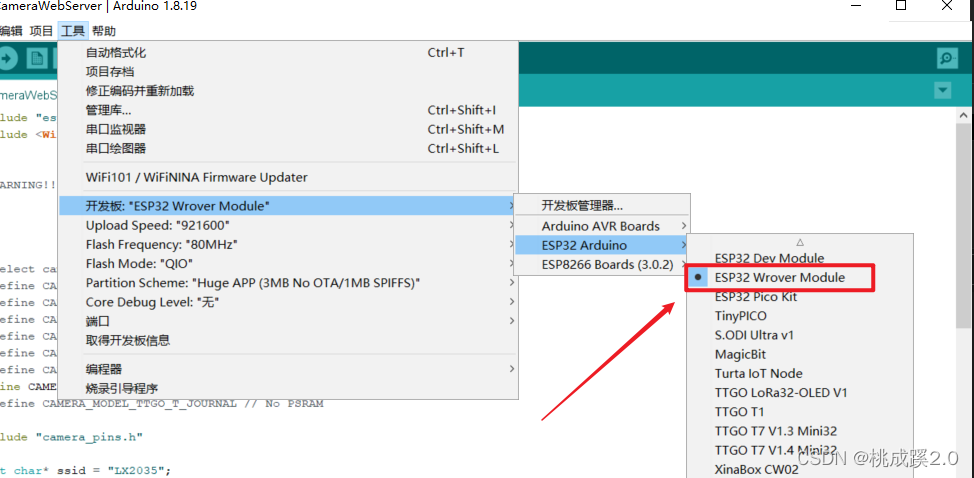Expand Partition Scheme Huge APP submenu
974x478 pixels.
(x=288, y=283)
